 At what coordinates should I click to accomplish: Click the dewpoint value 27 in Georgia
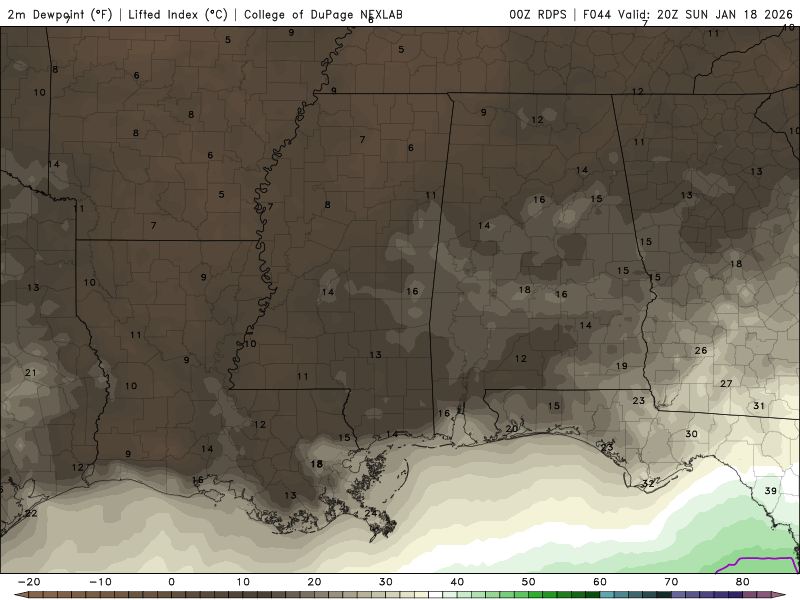(x=726, y=383)
